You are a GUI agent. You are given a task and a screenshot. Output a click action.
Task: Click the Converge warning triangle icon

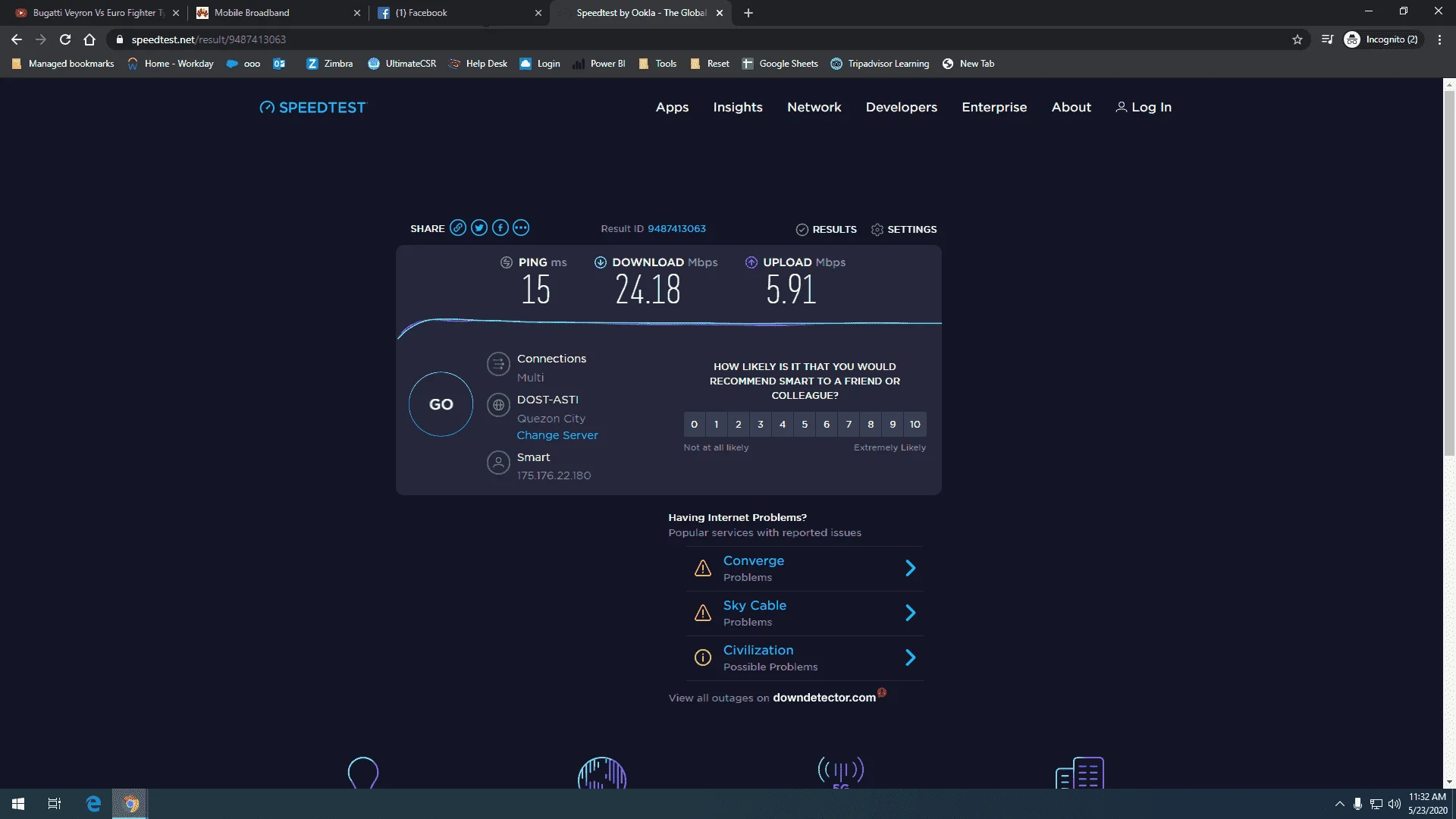pos(703,568)
